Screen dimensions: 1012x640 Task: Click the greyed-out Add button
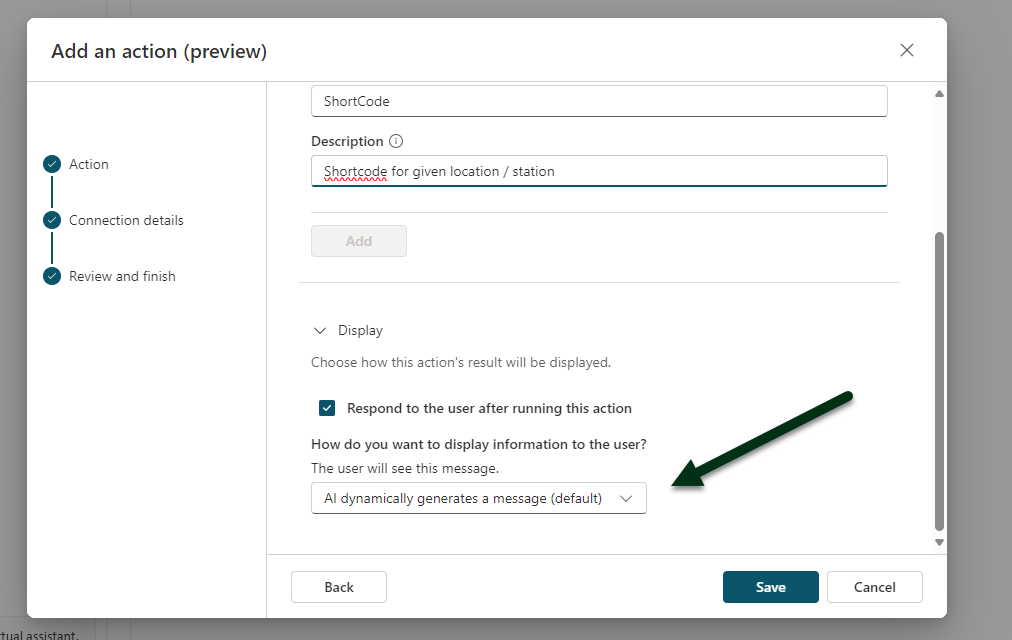tap(358, 241)
